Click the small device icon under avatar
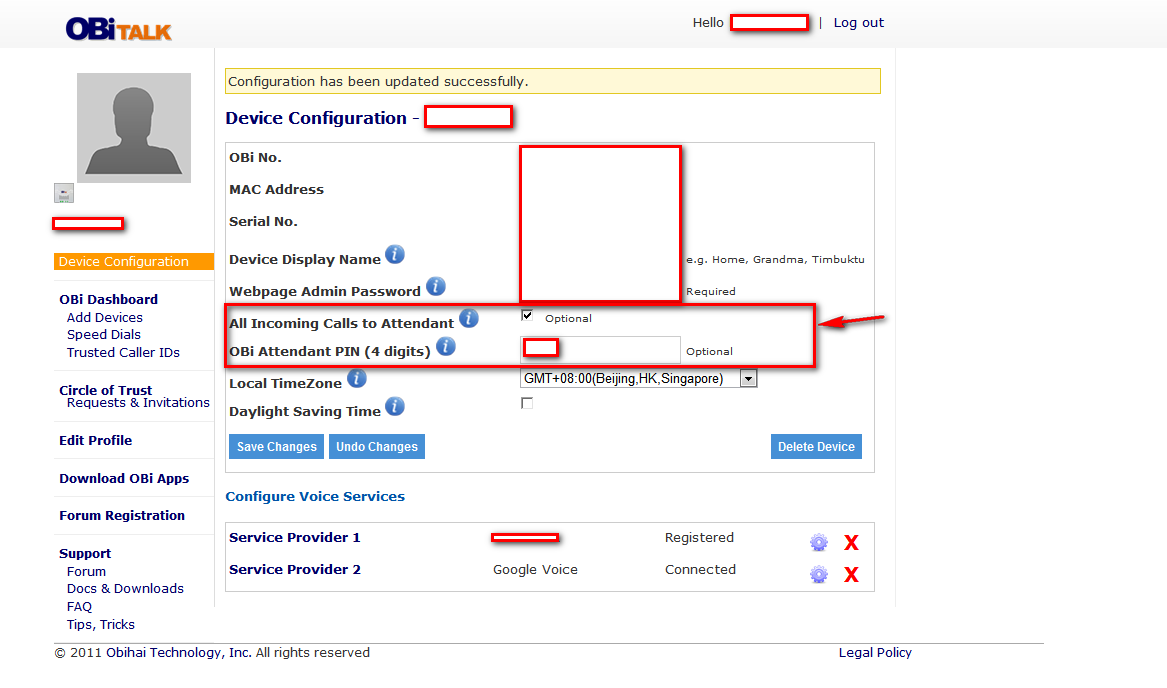The image size is (1167, 688). click(x=64, y=194)
